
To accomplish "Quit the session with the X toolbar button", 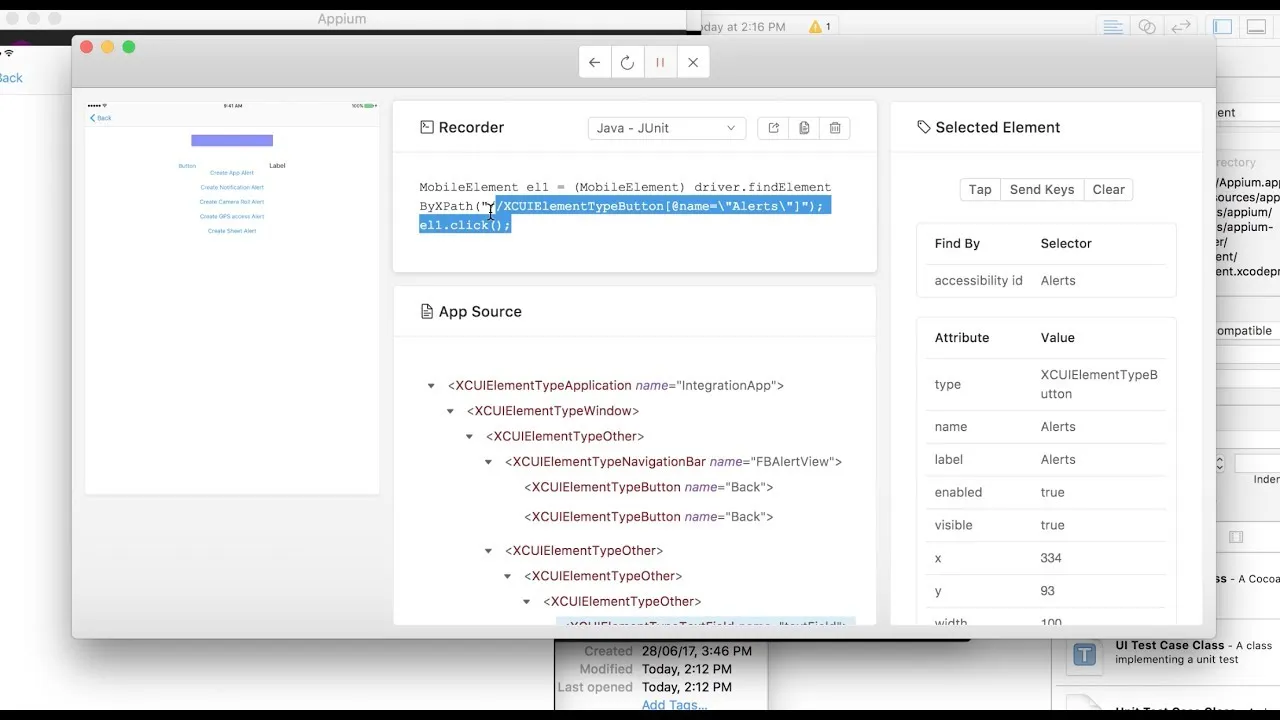I will [x=693, y=62].
